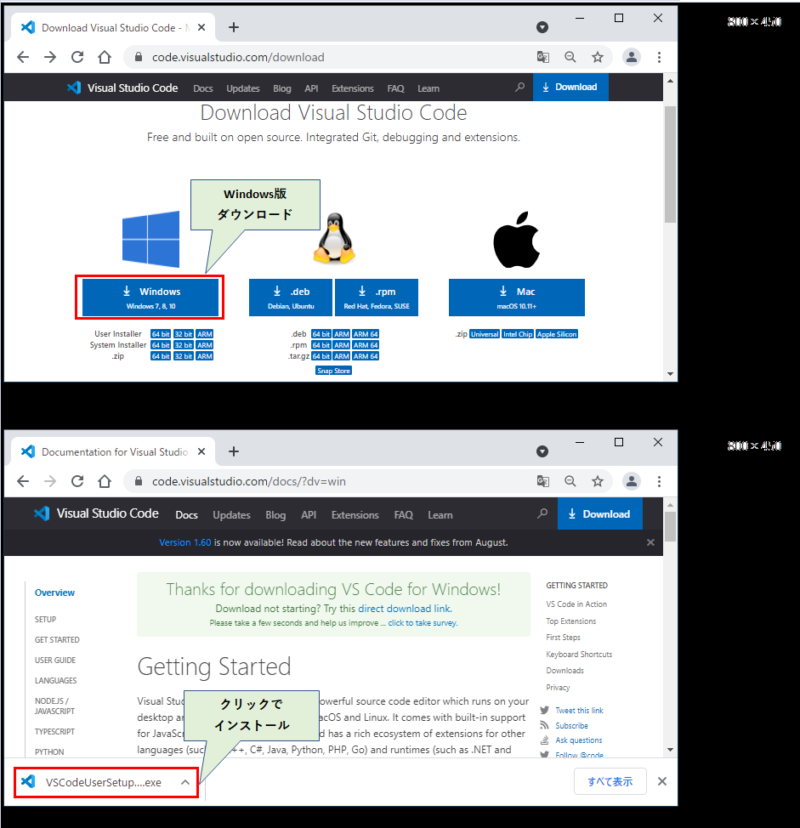
Task: Select GET STARTED in the docs sidebar
Action: [57, 640]
